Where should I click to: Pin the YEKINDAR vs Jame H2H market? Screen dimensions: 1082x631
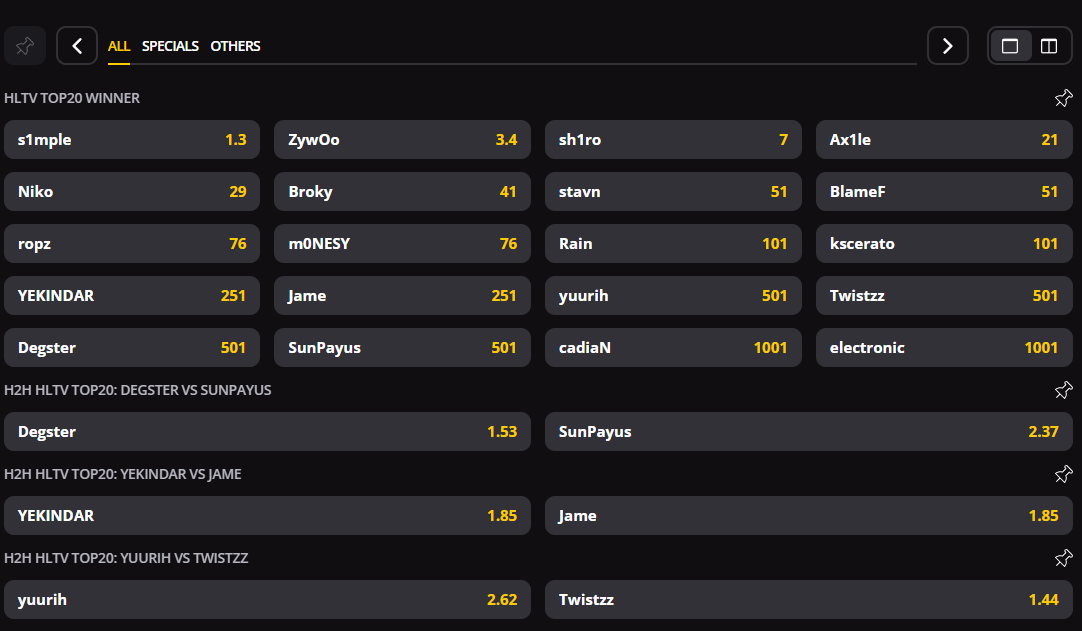pyautogui.click(x=1063, y=474)
